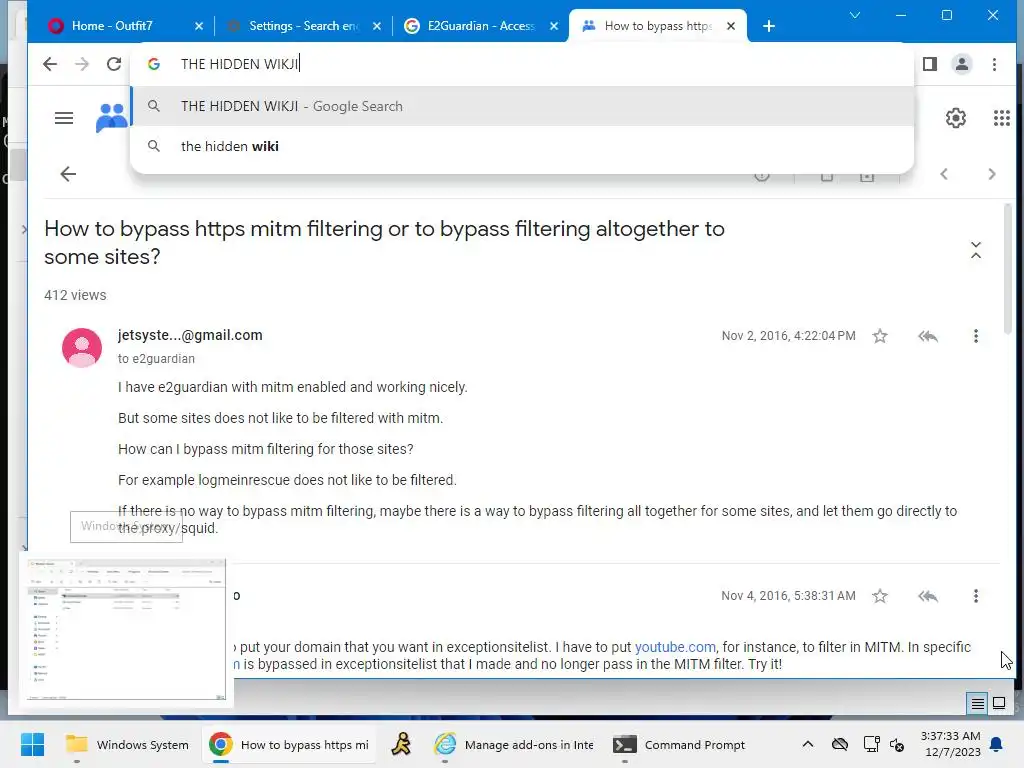Open Windows System in the taskbar
Viewport: 1024px width, 768px height.
pyautogui.click(x=127, y=744)
